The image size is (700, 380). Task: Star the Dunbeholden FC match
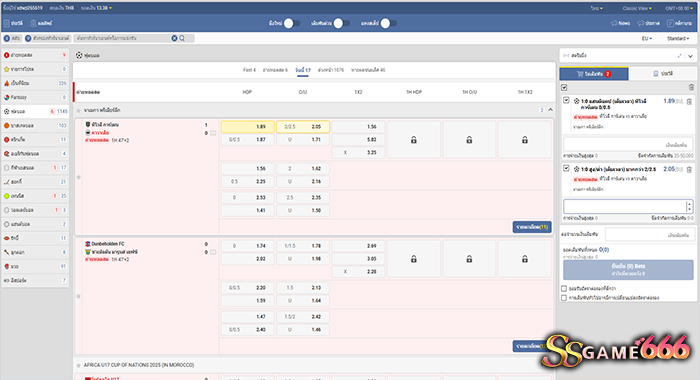pyautogui.click(x=79, y=296)
